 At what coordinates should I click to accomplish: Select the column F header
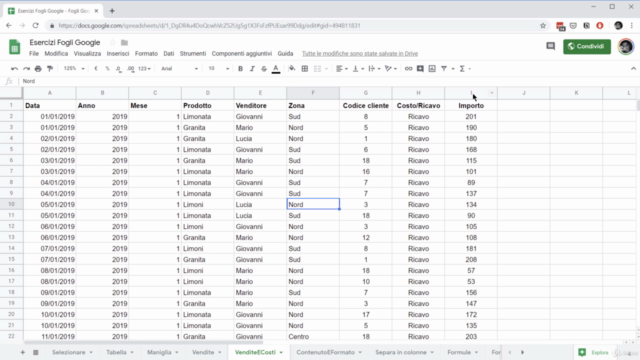(x=313, y=93)
